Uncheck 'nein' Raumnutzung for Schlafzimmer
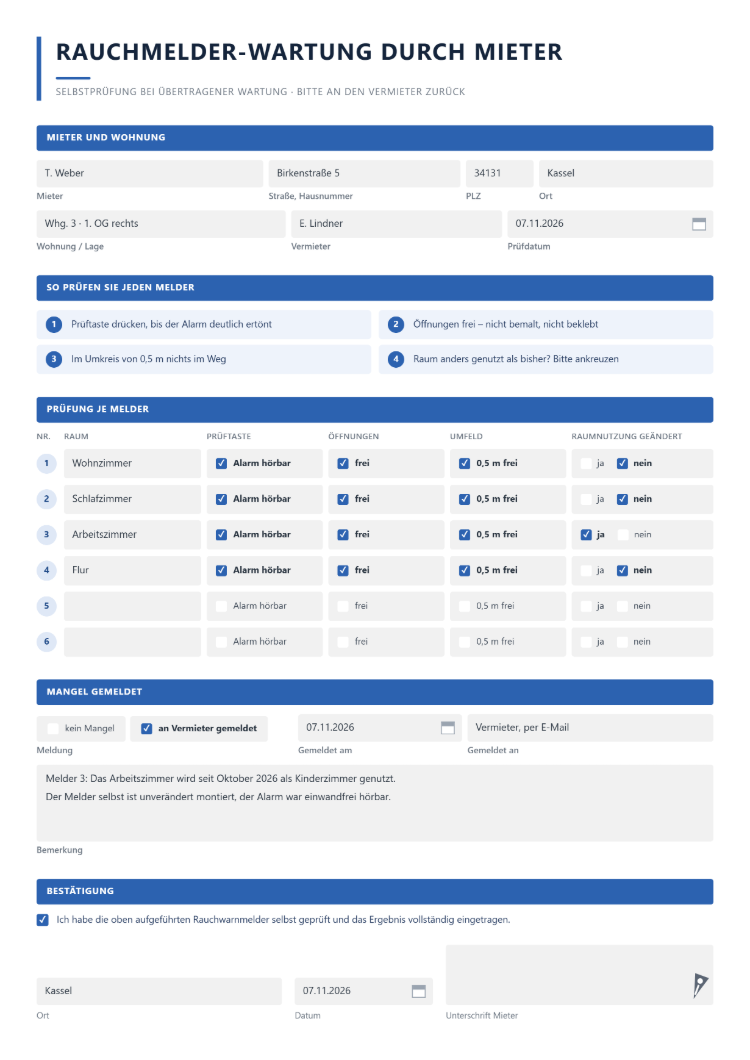 622,499
